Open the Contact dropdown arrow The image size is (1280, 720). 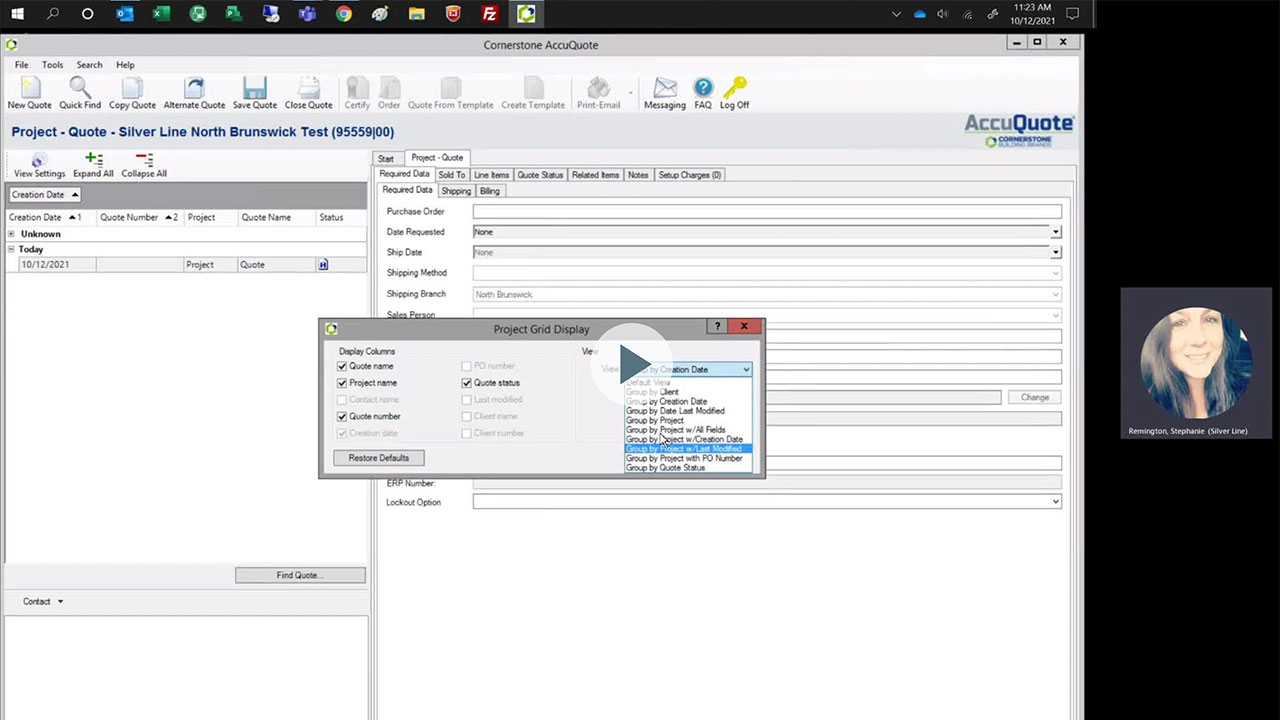[60, 602]
